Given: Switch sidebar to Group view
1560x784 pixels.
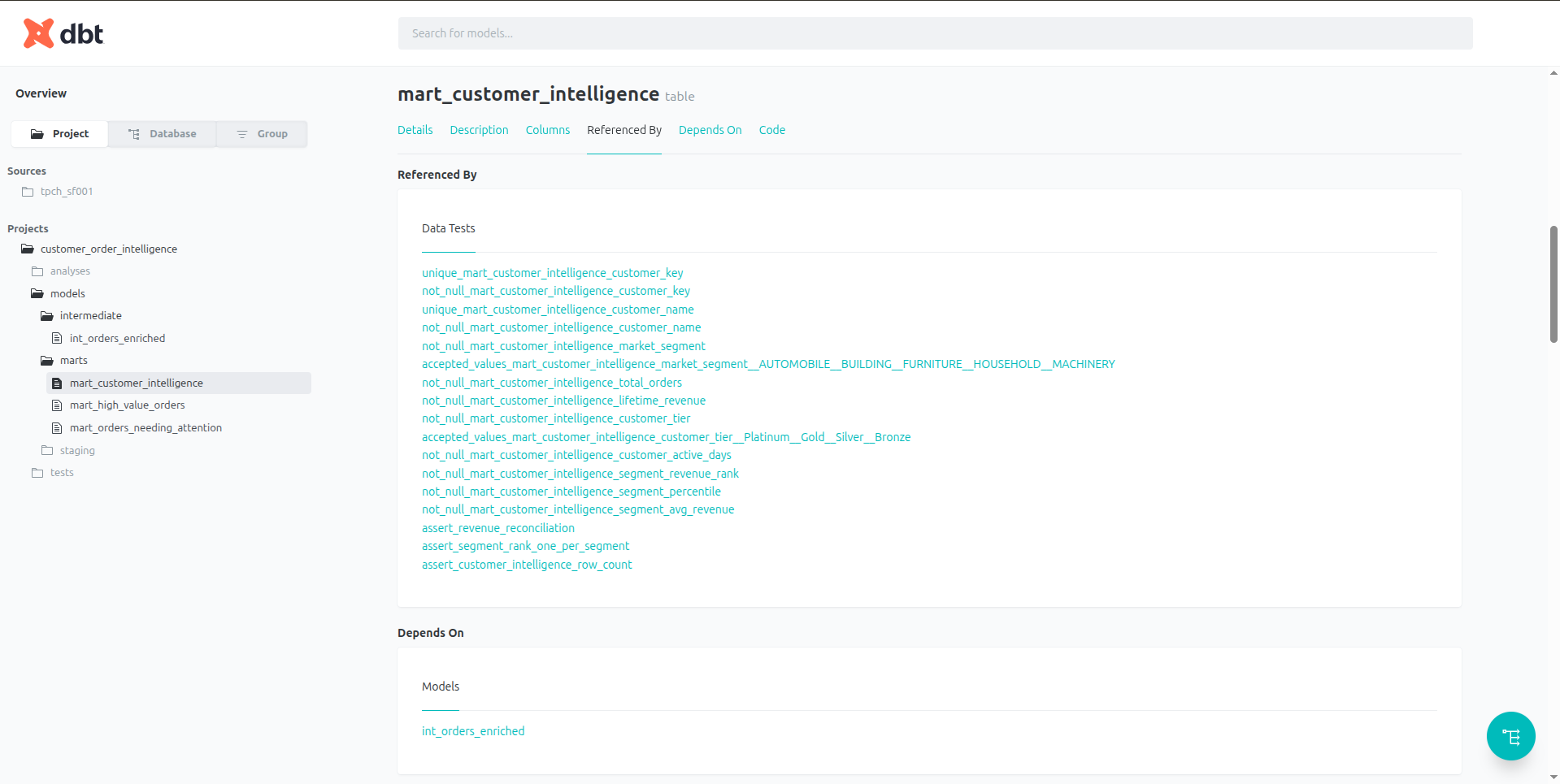Looking at the screenshot, I should pyautogui.click(x=262, y=134).
